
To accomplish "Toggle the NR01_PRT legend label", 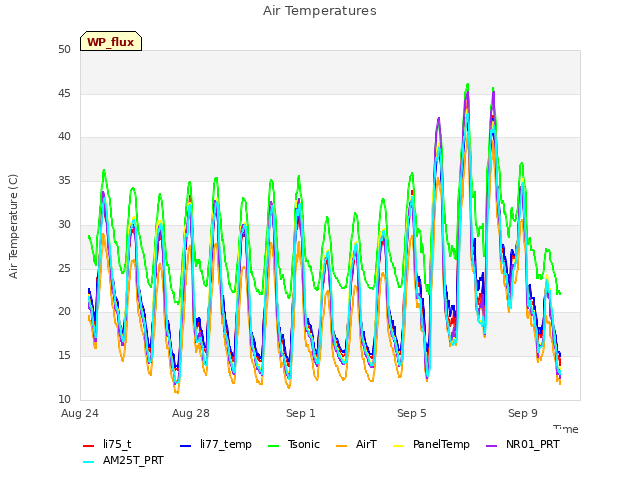I will pyautogui.click(x=533, y=444).
